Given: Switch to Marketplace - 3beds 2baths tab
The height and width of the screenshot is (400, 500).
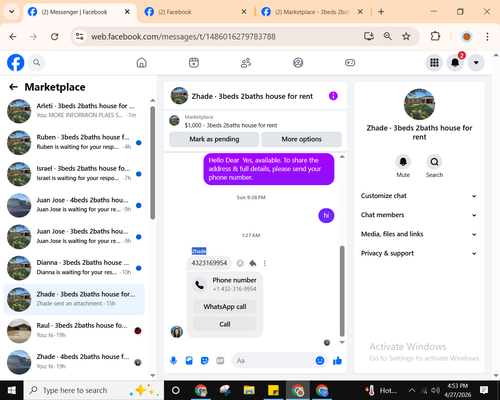Looking at the screenshot, I should point(312,12).
